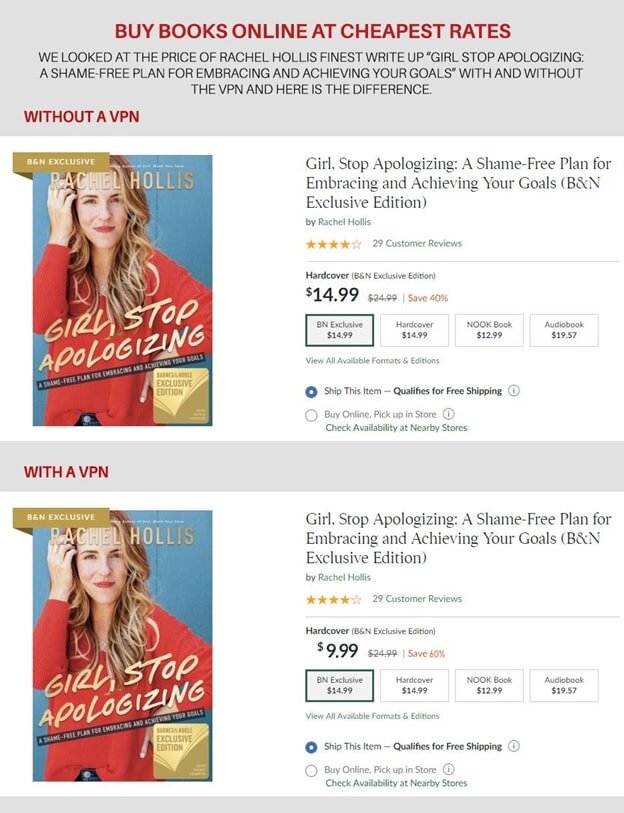Select Ship This Item radio in top listing

coord(311,391)
